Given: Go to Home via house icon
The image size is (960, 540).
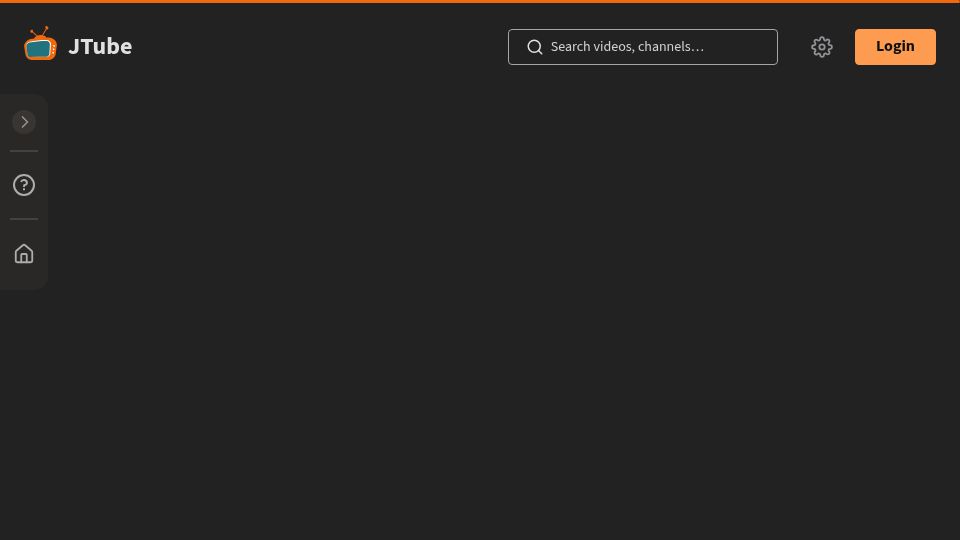Looking at the screenshot, I should pyautogui.click(x=24, y=253).
